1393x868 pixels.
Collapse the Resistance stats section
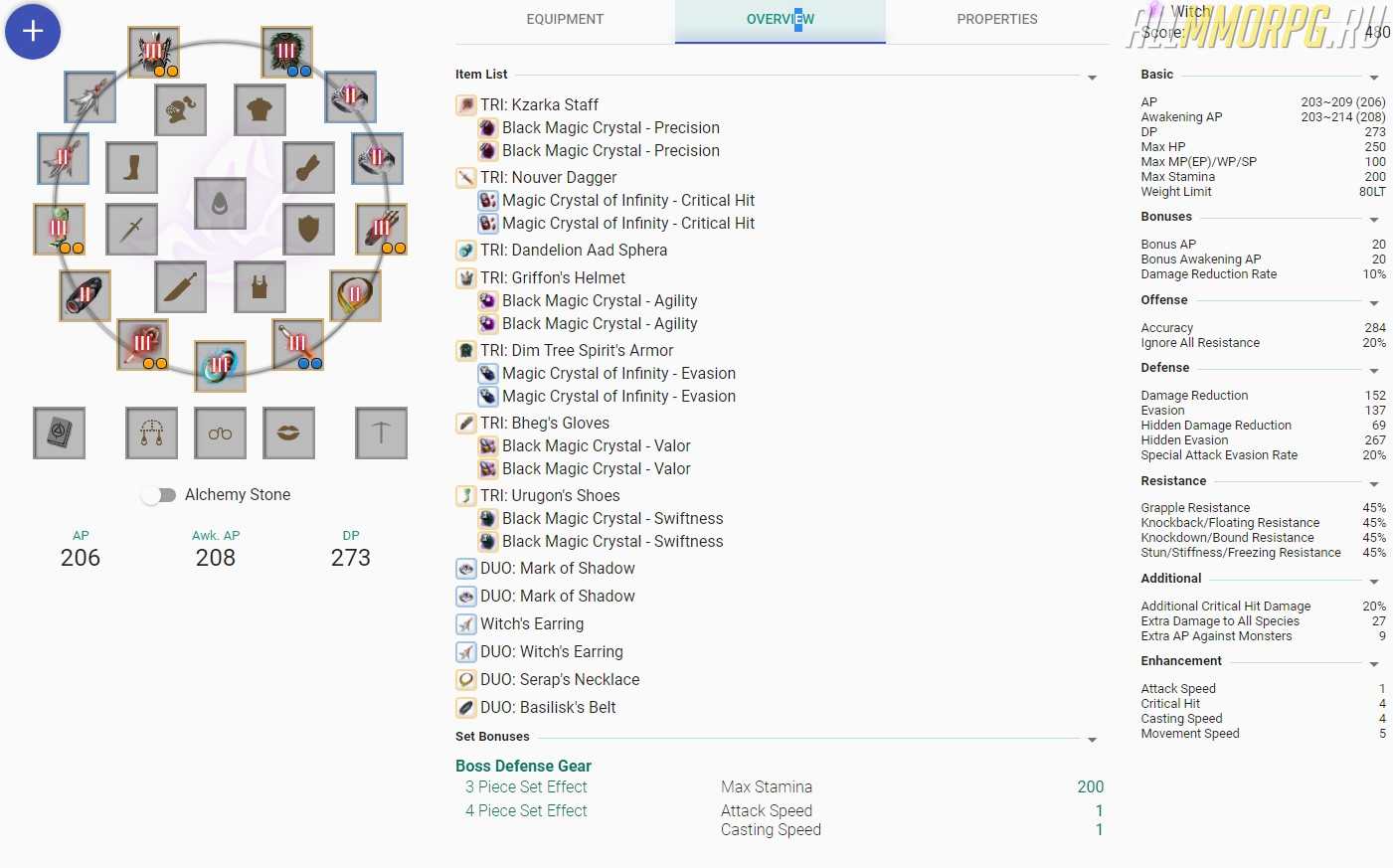coord(1374,483)
